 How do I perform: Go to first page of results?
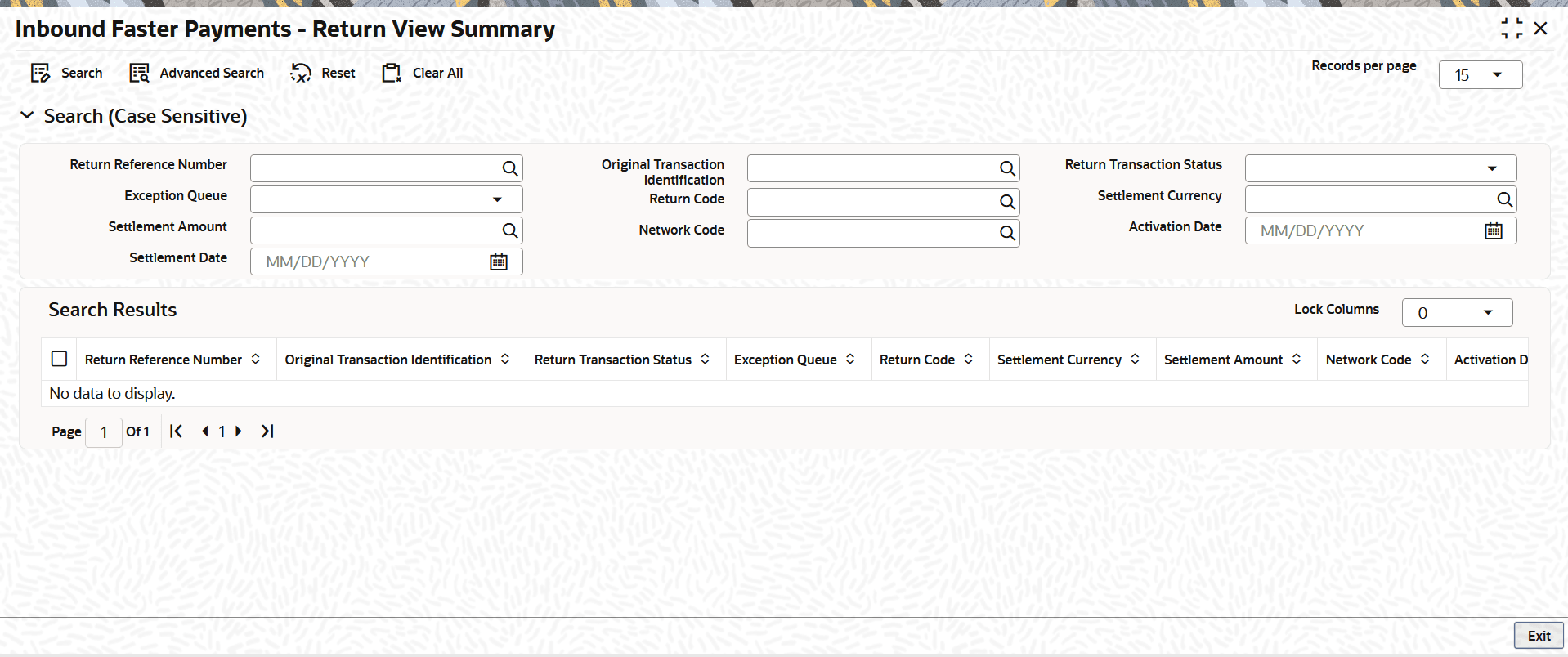(176, 431)
